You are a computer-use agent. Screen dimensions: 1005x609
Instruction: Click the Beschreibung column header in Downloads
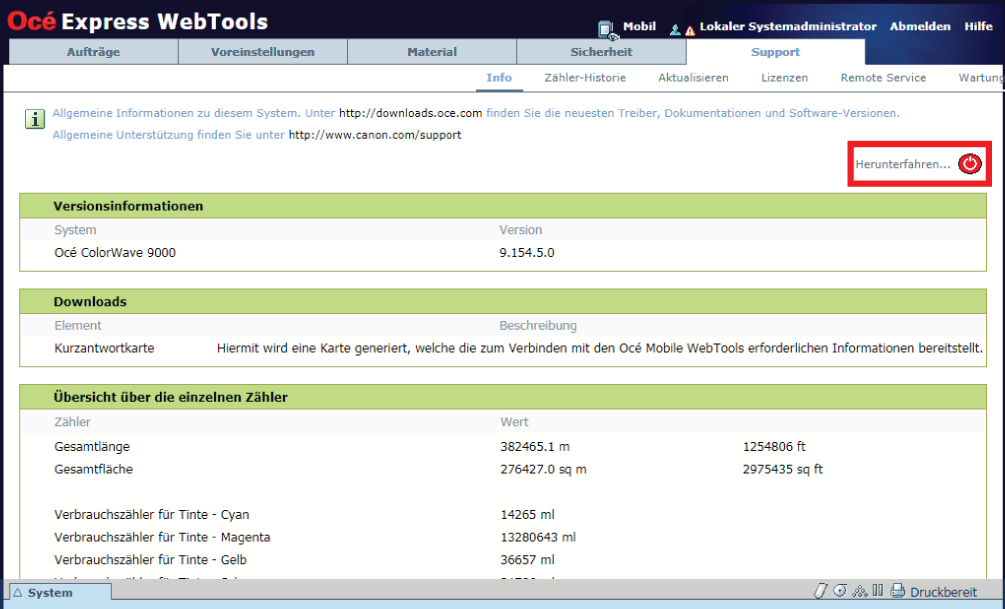(x=538, y=326)
